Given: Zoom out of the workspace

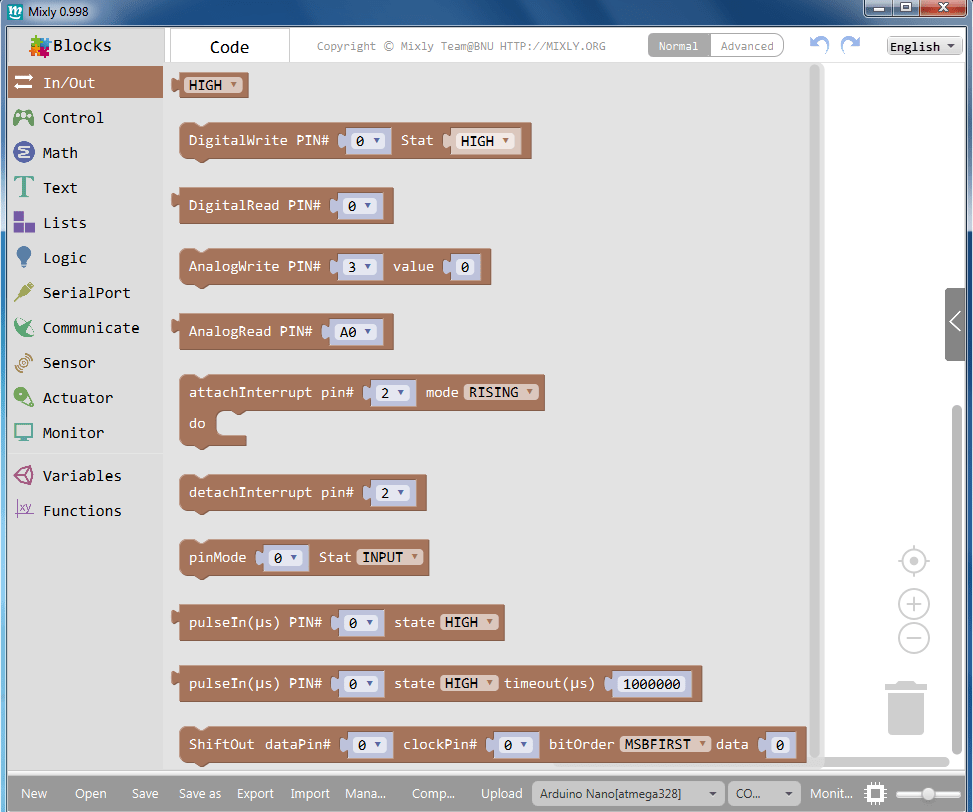Looking at the screenshot, I should [913, 638].
